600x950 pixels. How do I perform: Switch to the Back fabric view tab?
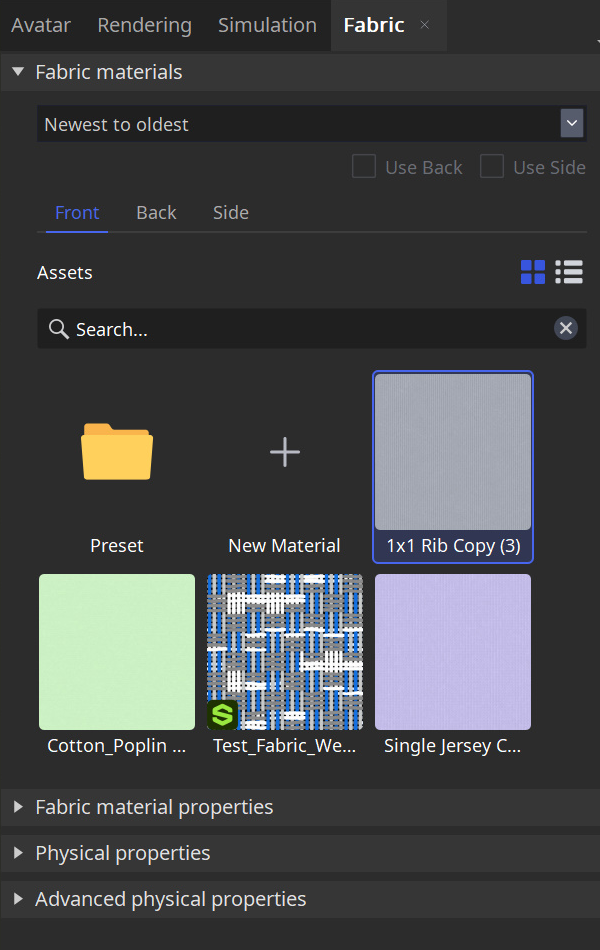(x=155, y=212)
